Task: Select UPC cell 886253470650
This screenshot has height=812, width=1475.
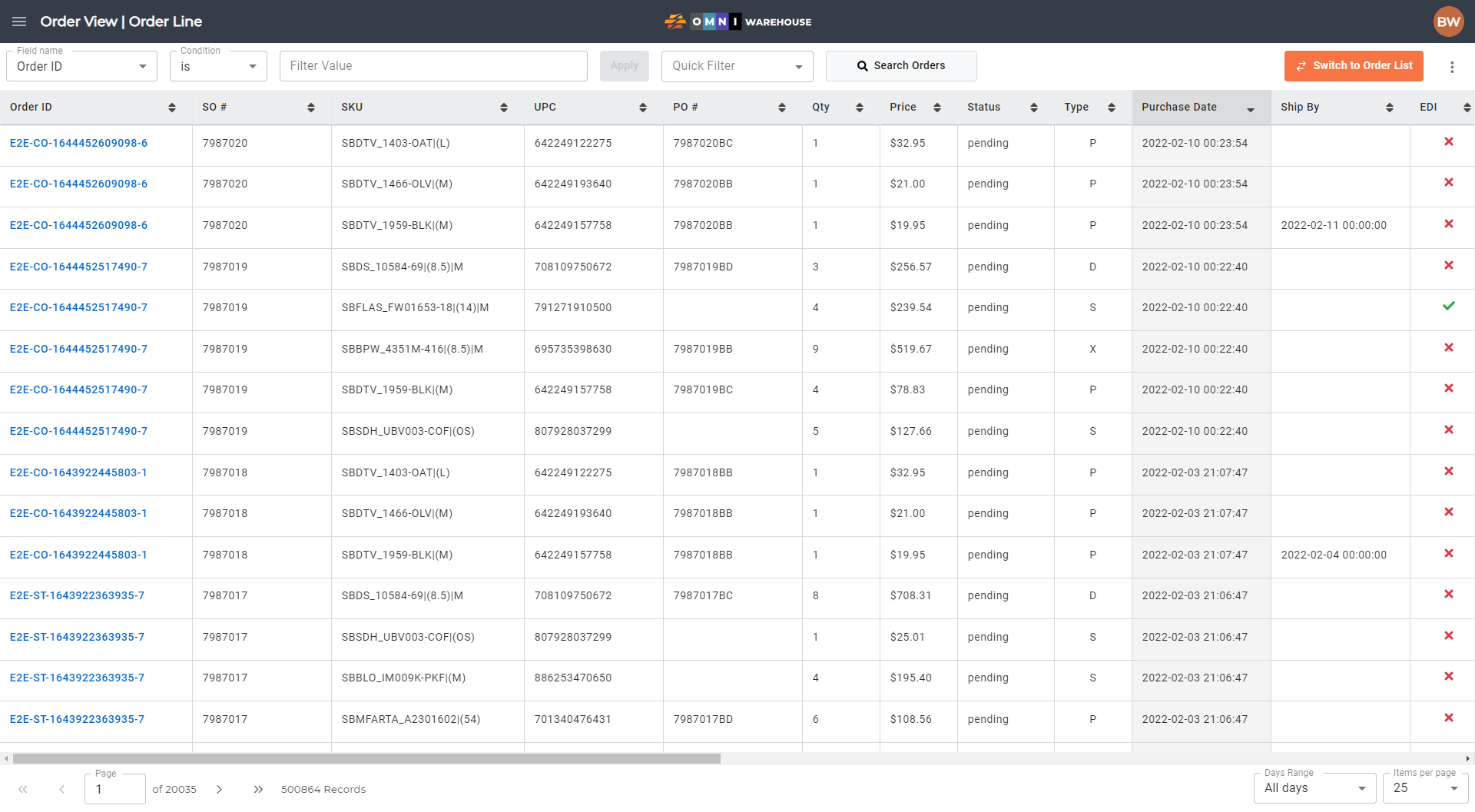Action: 573,678
